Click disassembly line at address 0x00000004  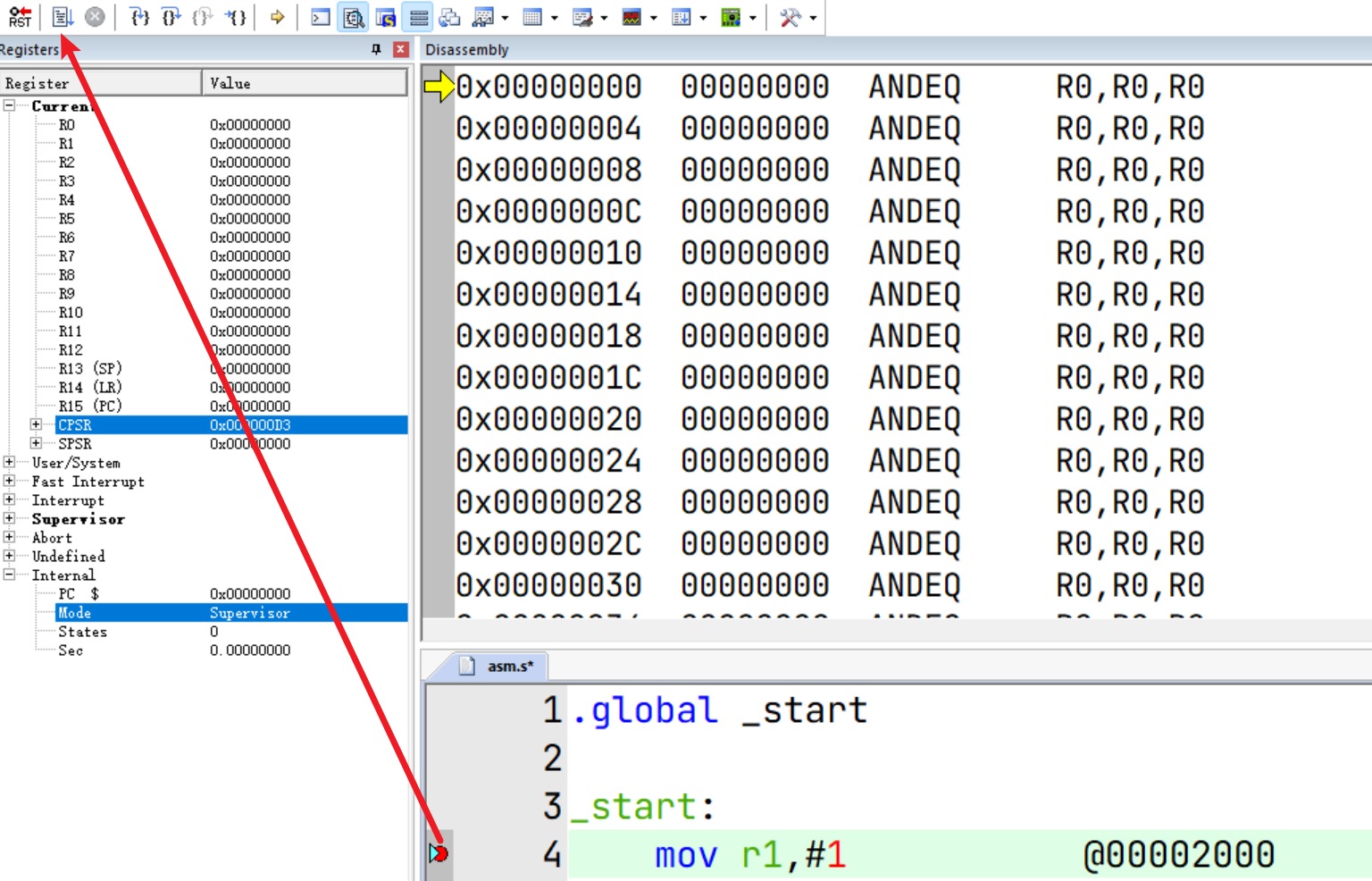(x=830, y=129)
